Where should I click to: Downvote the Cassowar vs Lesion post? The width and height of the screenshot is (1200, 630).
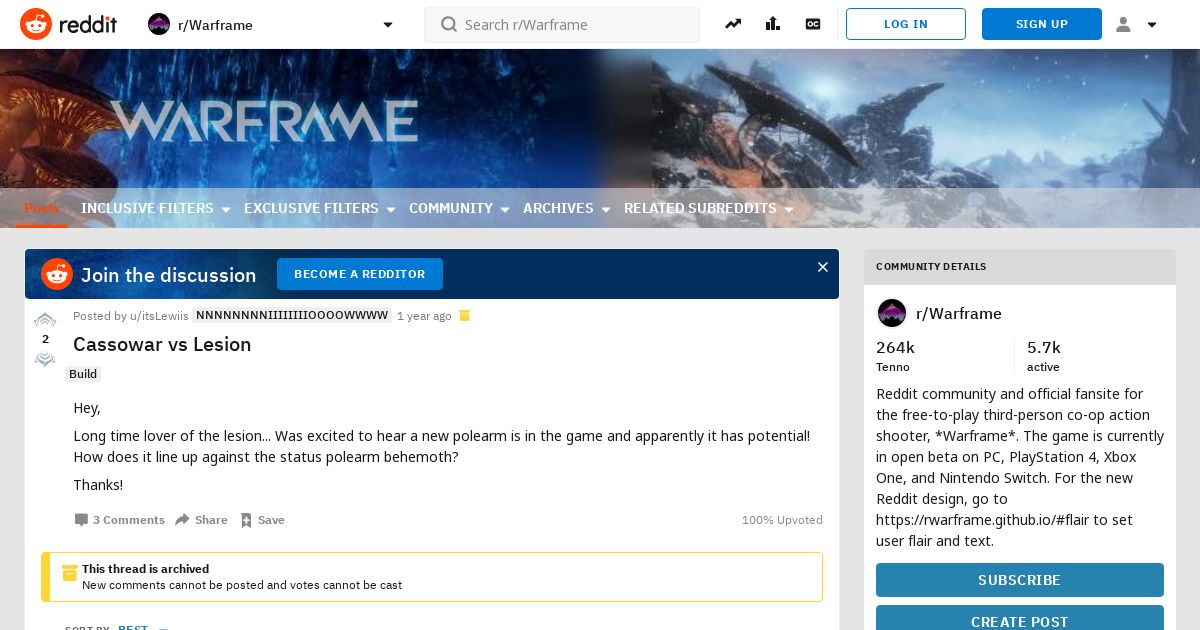pyautogui.click(x=45, y=359)
